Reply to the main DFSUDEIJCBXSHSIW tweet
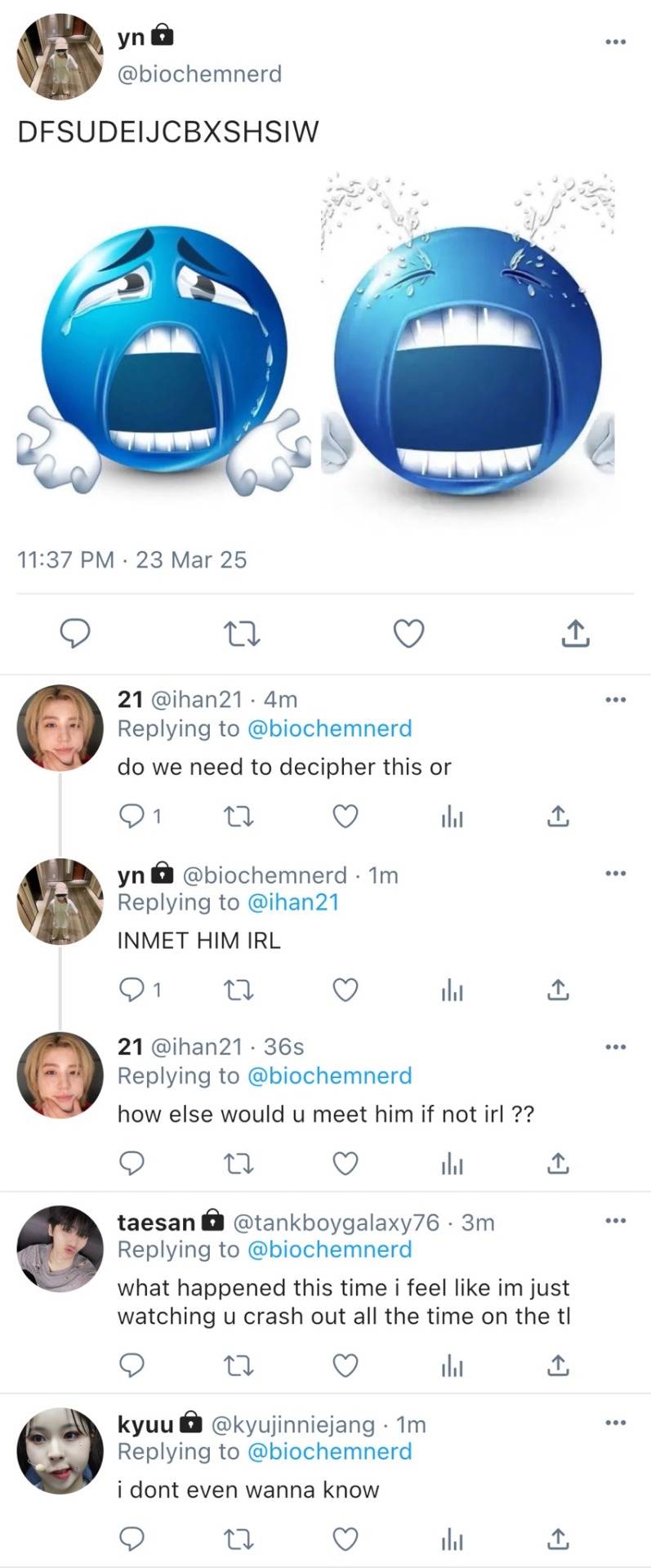Viewport: 651px width, 1568px height. tap(75, 633)
